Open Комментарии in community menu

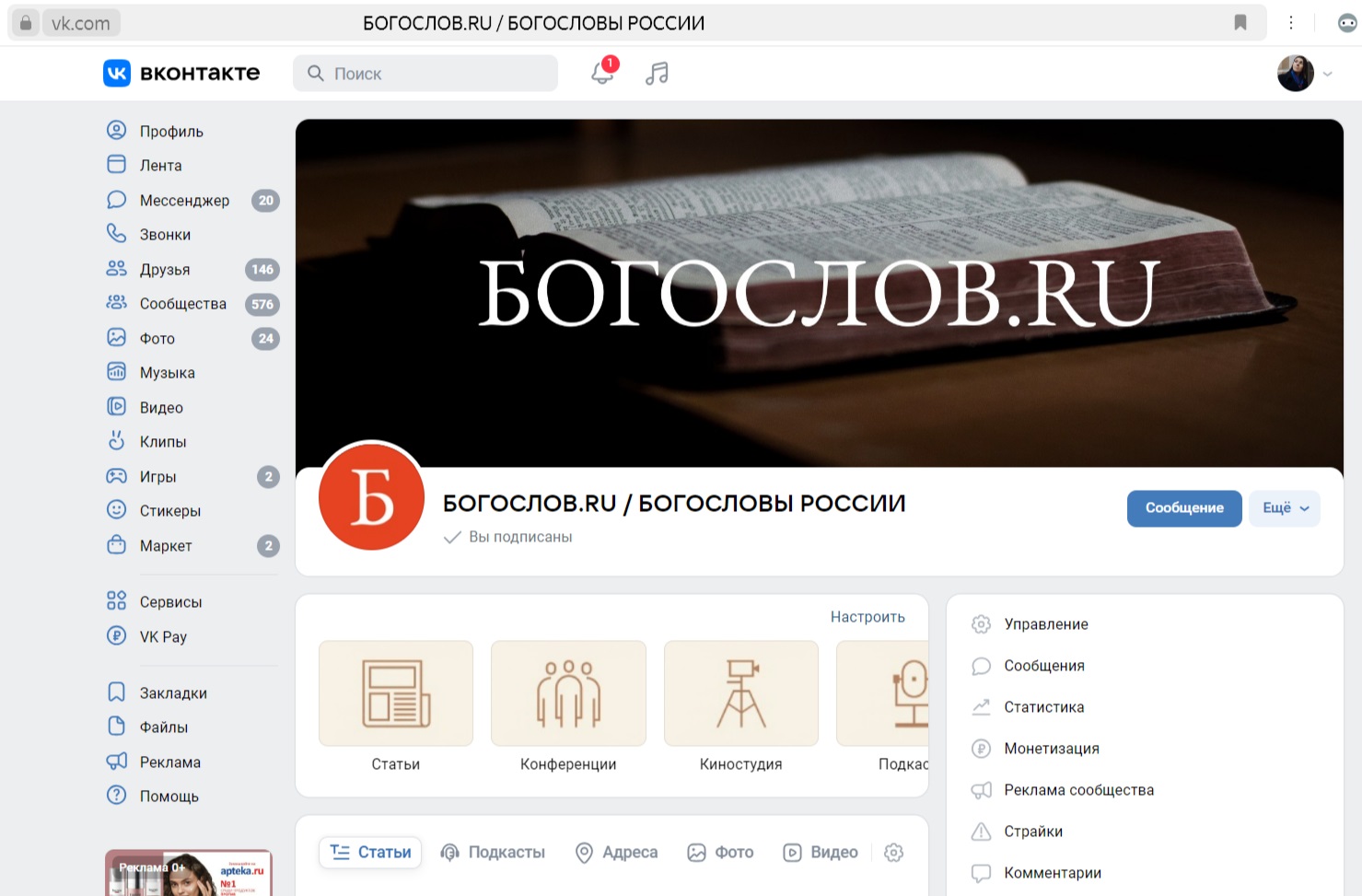tap(1053, 873)
